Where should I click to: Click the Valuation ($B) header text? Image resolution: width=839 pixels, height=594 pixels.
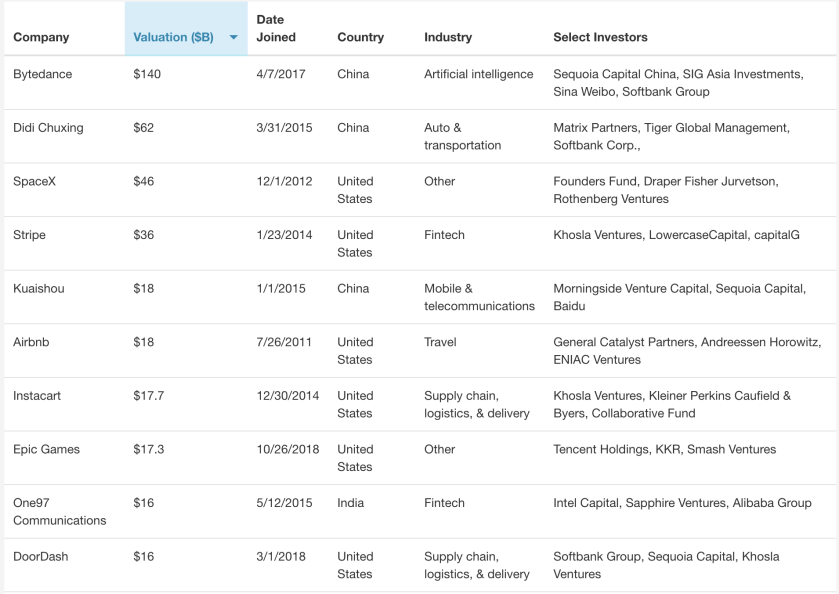pyautogui.click(x=173, y=38)
